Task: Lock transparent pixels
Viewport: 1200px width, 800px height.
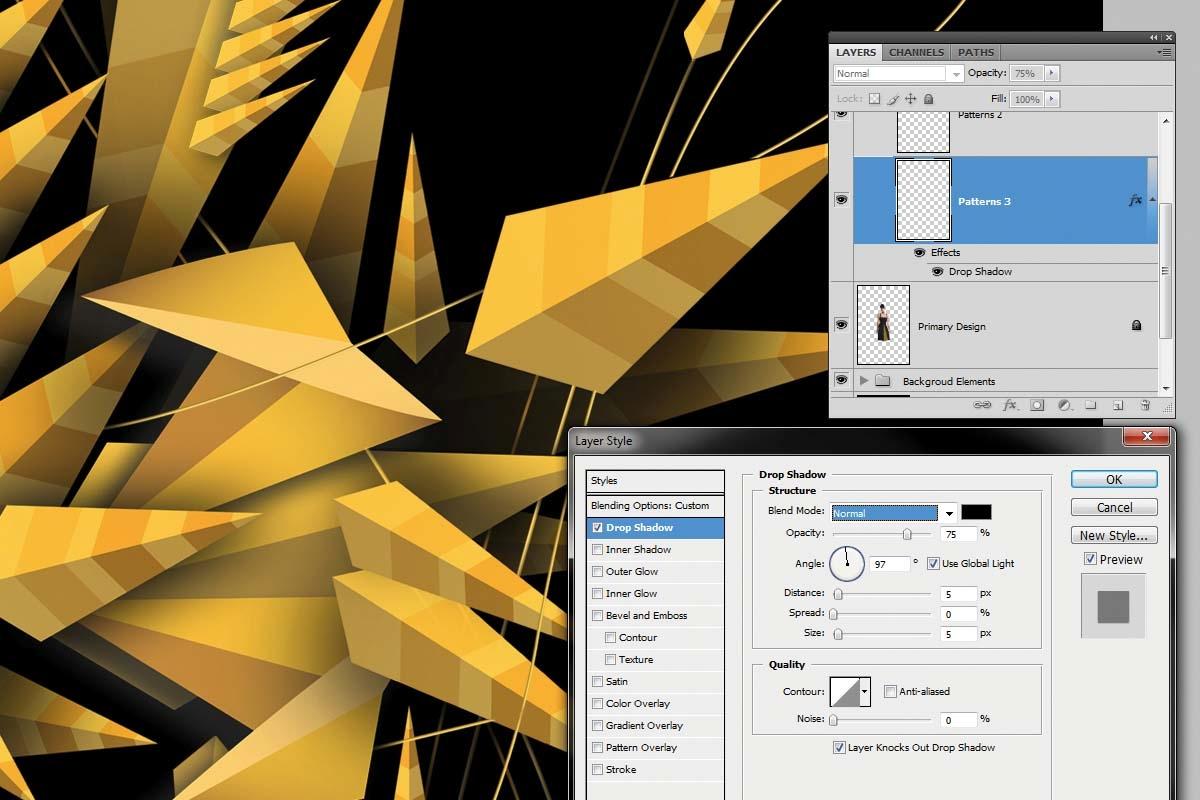Action: pos(874,99)
